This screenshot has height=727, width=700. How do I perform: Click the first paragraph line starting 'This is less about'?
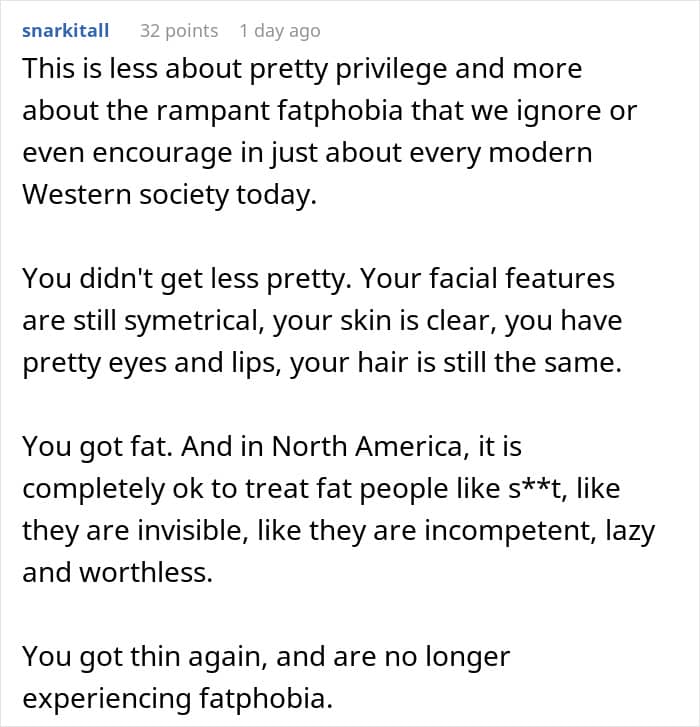(302, 70)
